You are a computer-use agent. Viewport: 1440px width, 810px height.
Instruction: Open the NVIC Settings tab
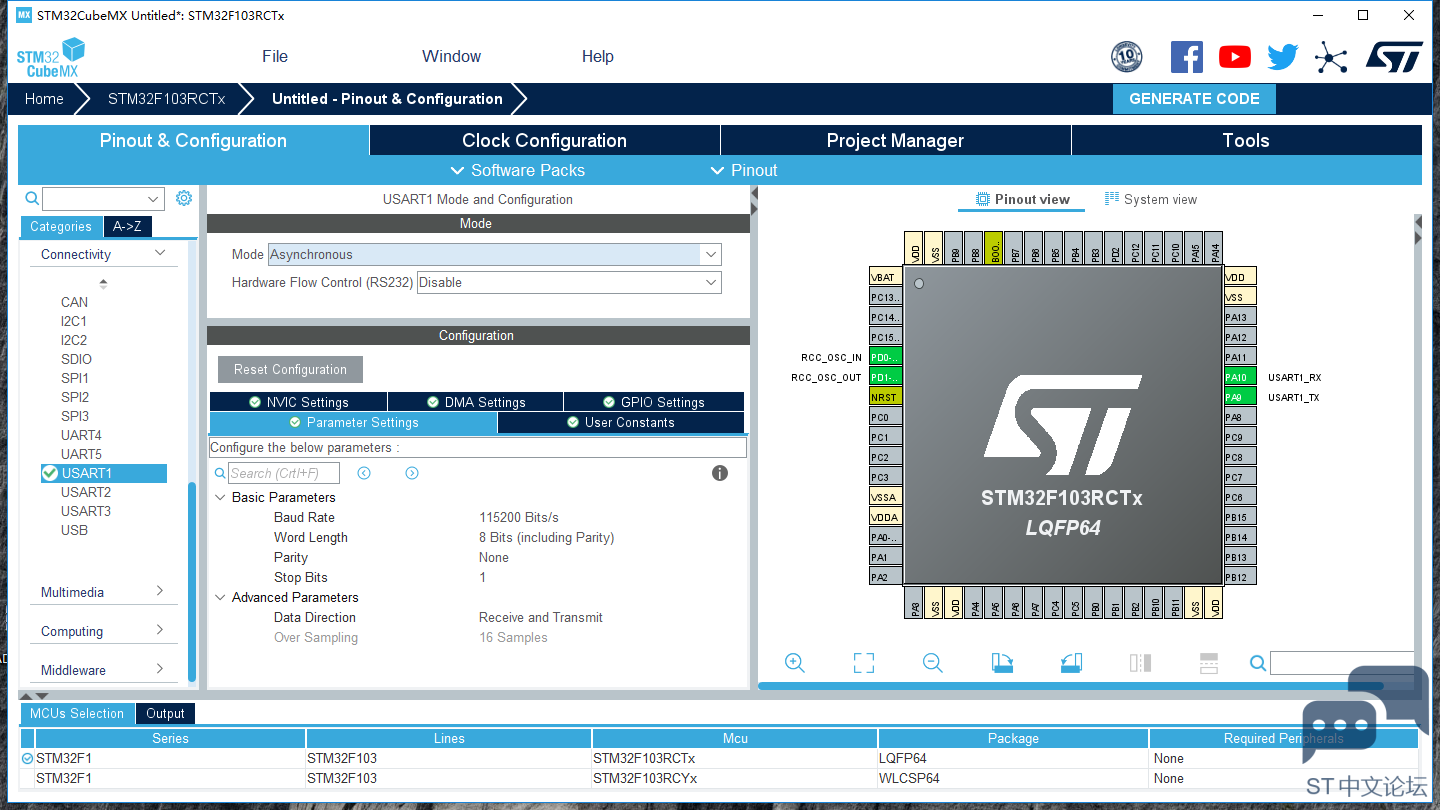coord(298,402)
